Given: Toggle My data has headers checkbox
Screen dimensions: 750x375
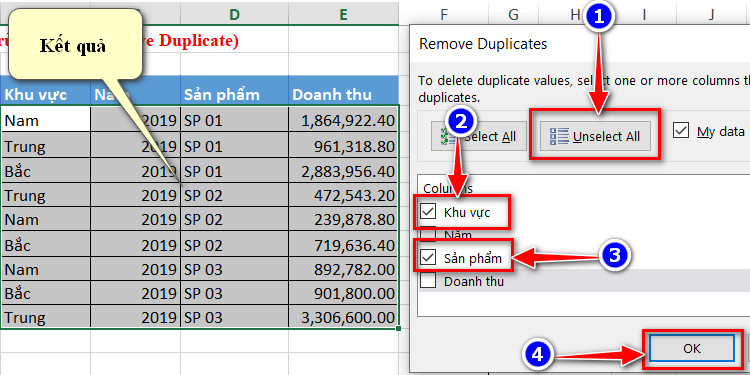Looking at the screenshot, I should click(x=681, y=131).
